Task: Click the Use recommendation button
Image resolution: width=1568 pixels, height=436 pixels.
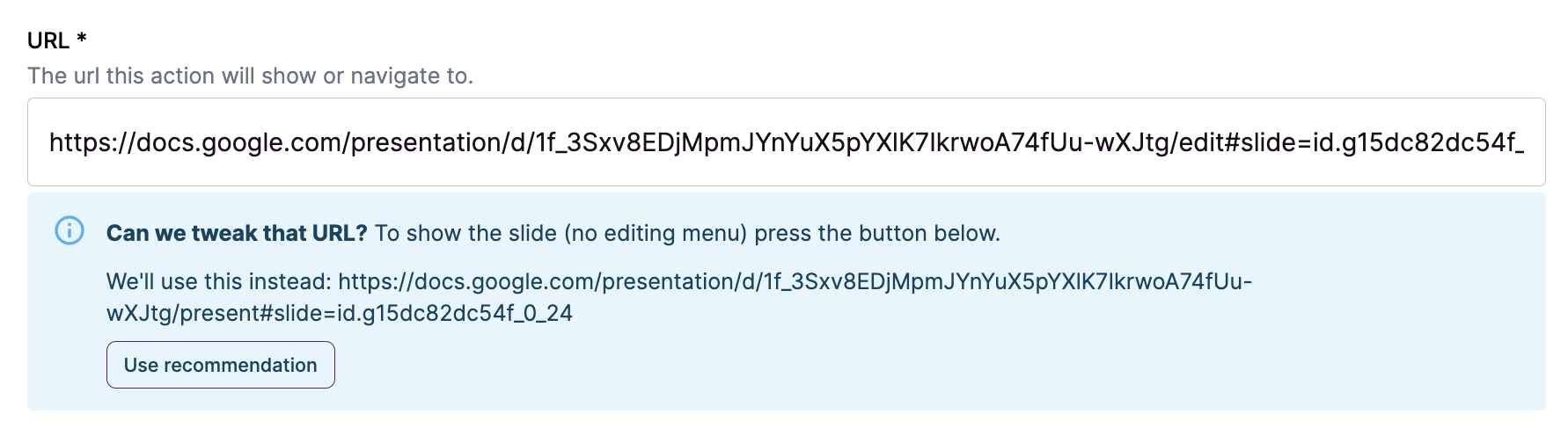Action: pos(221,365)
